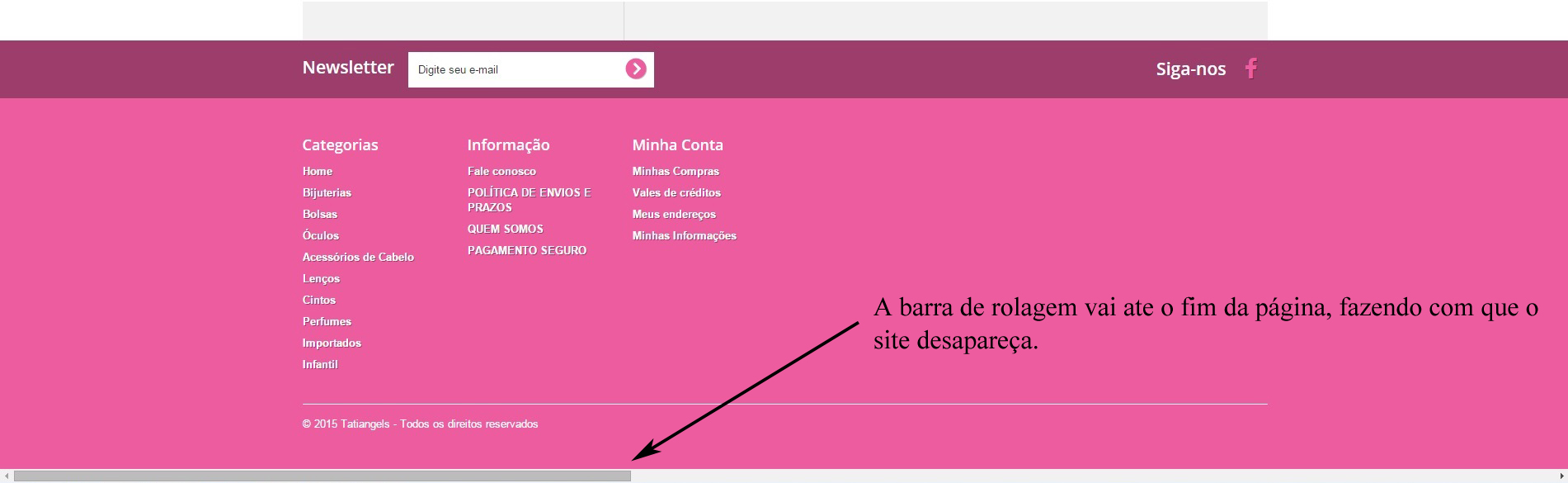The width and height of the screenshot is (1568, 483).
Task: Click the Siga-nos label
Action: tap(1190, 69)
